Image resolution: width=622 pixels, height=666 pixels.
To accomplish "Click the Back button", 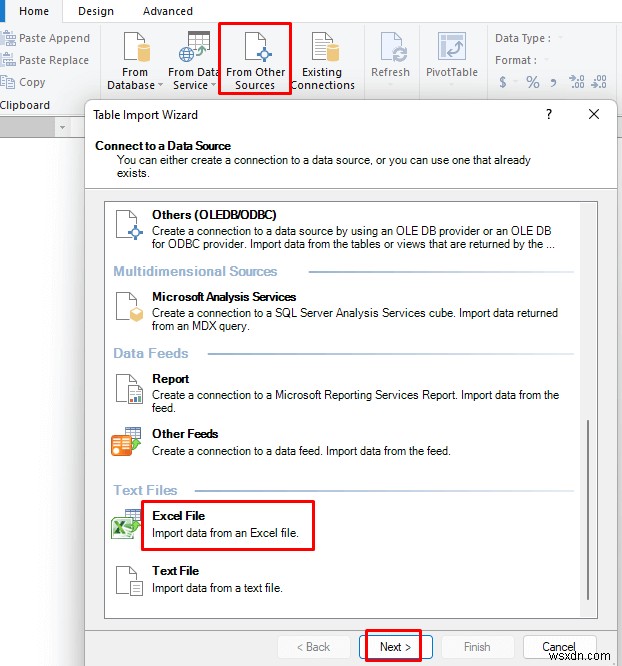I will (x=314, y=647).
